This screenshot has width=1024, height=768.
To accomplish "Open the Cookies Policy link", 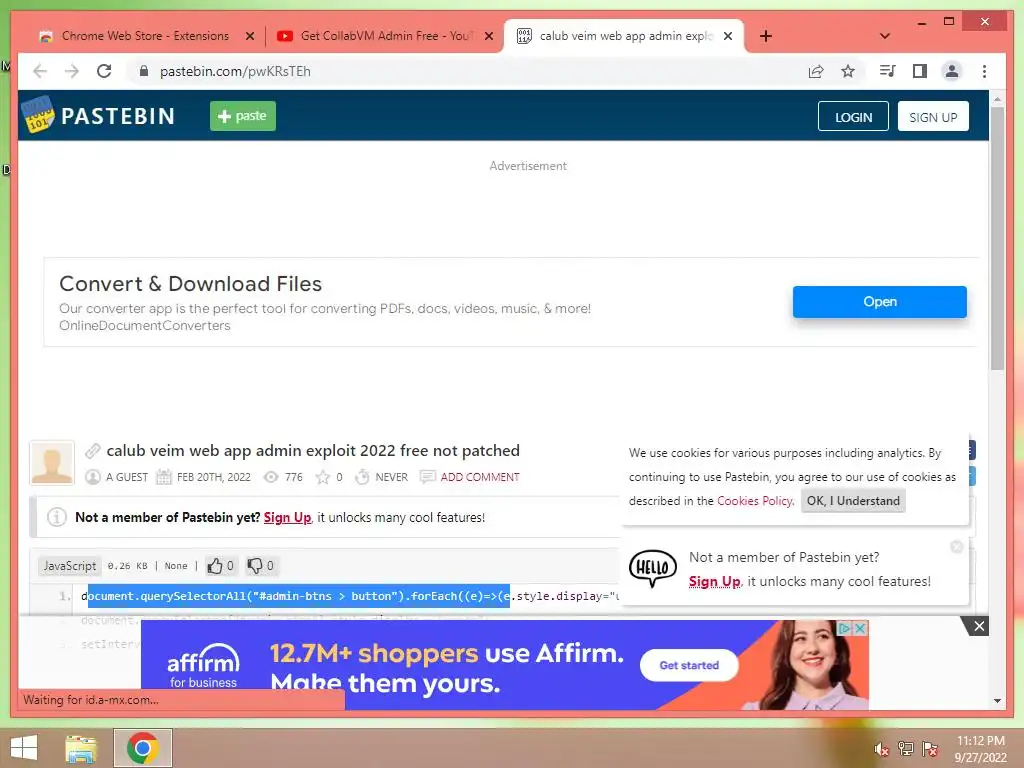I will coord(755,501).
